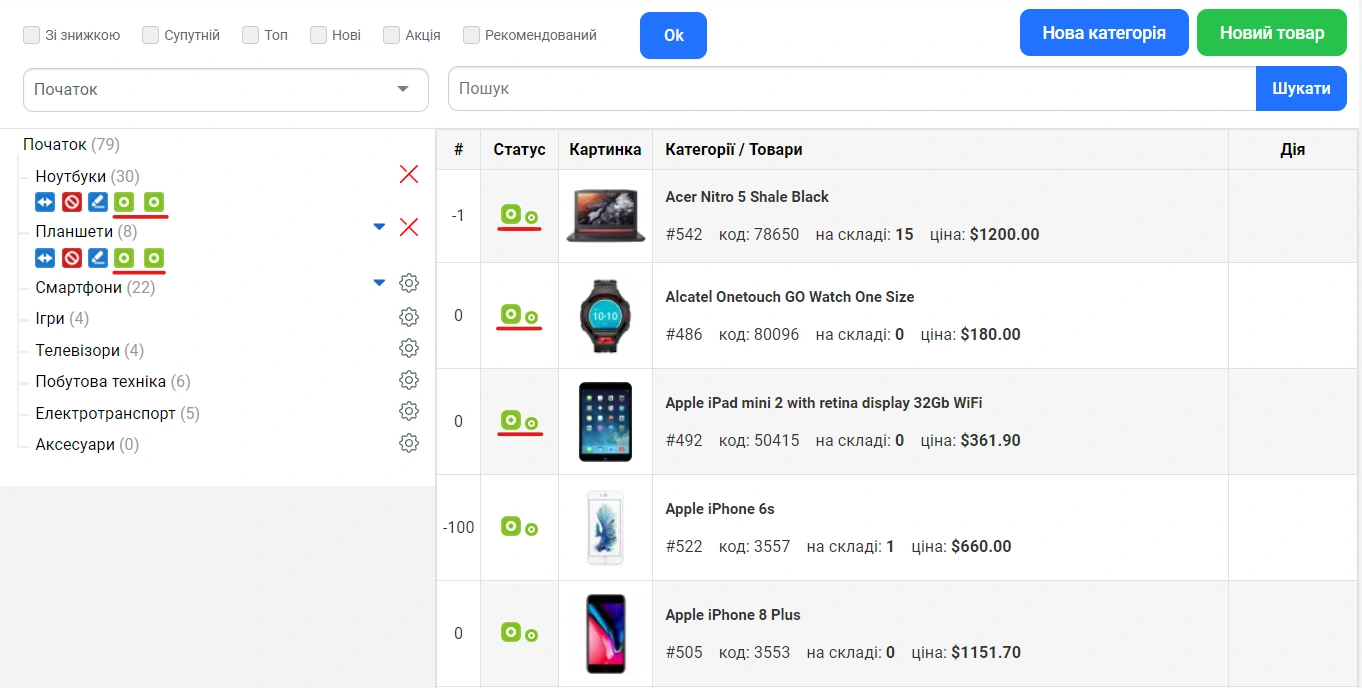Viewport: 1362px width, 688px height.
Task: Click the red X beside Ноутбуки
Action: [409, 175]
